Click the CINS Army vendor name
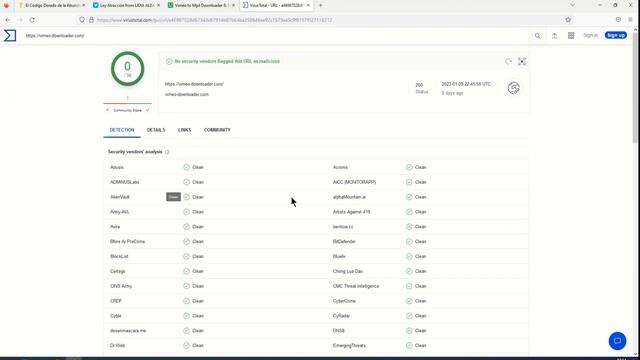The height and width of the screenshot is (360, 640). point(121,286)
